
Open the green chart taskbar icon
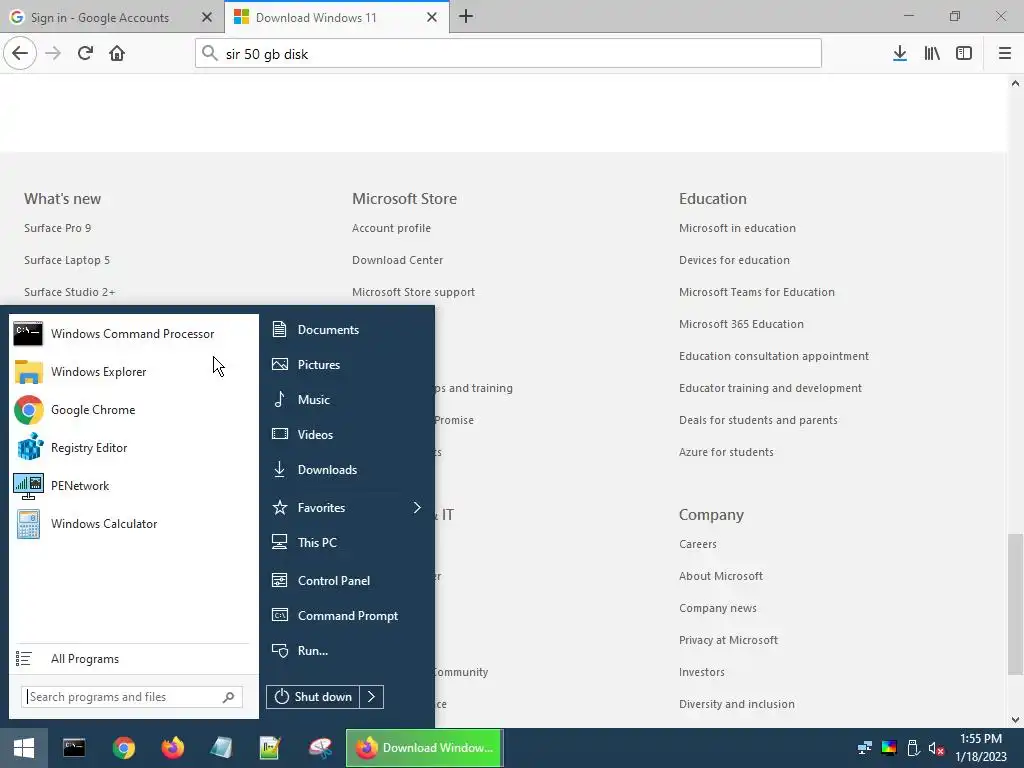pos(270,748)
